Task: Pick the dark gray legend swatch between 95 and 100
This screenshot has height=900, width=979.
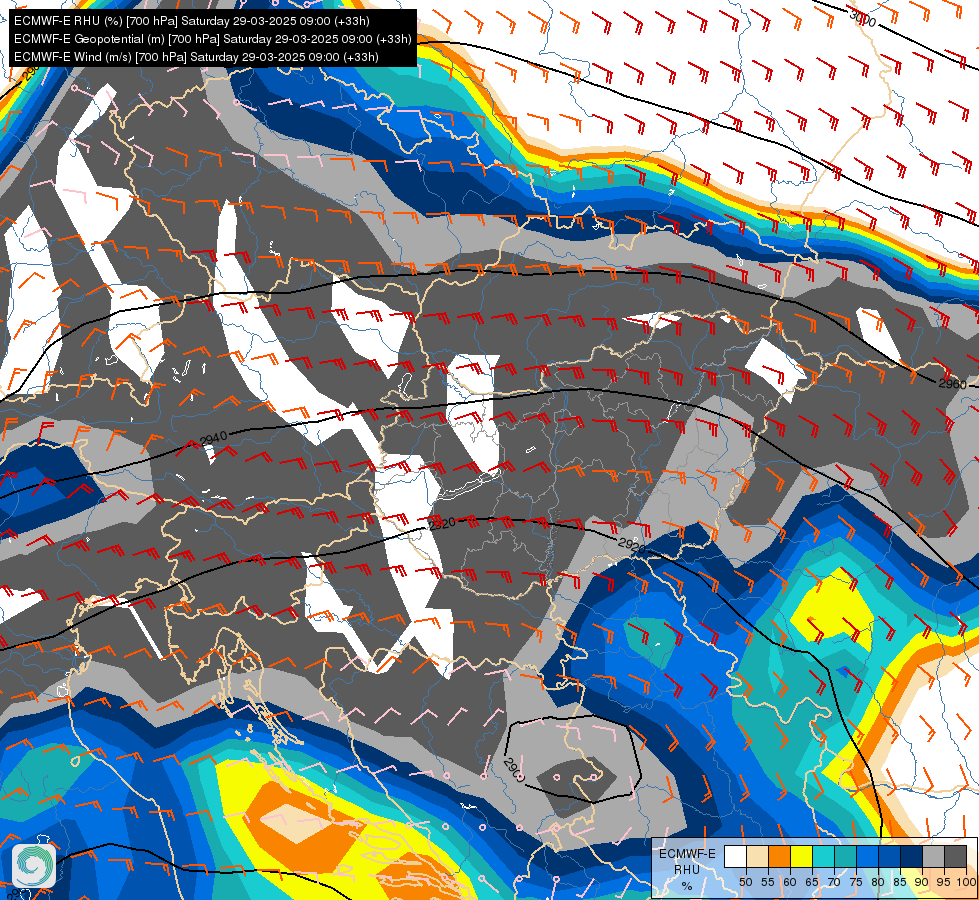Action: (x=955, y=856)
